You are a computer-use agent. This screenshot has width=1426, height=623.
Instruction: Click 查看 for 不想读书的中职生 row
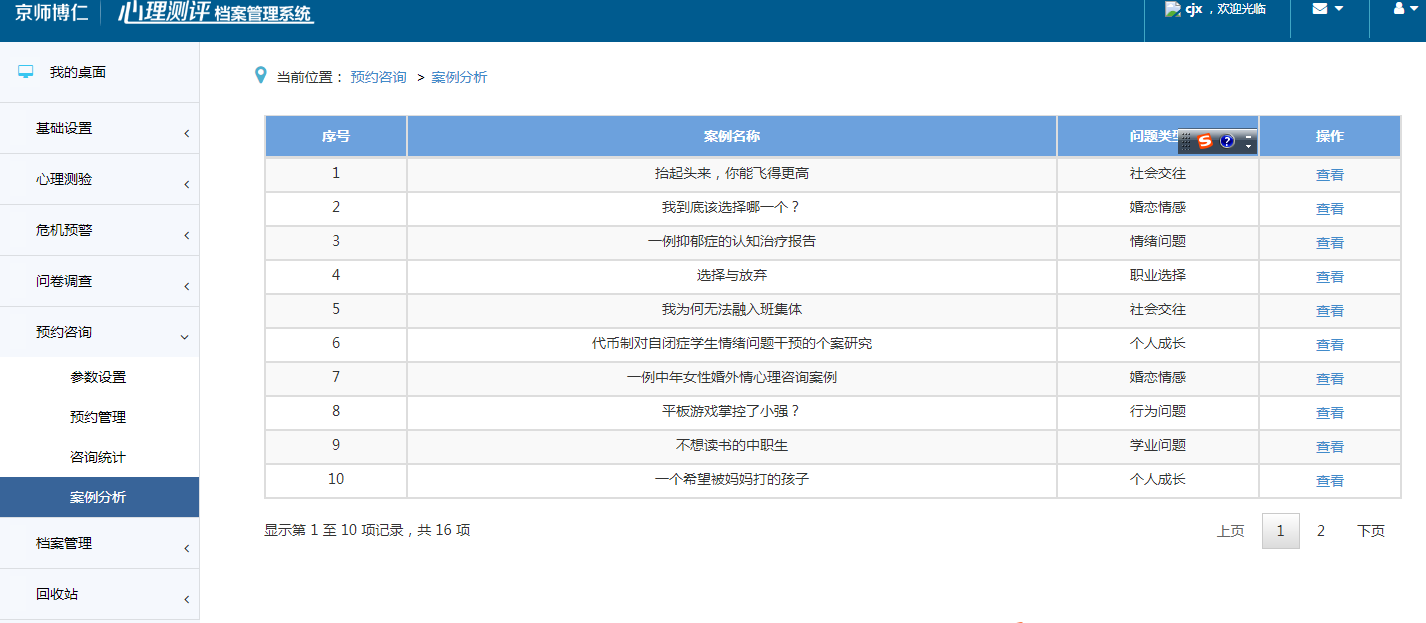click(x=1329, y=447)
